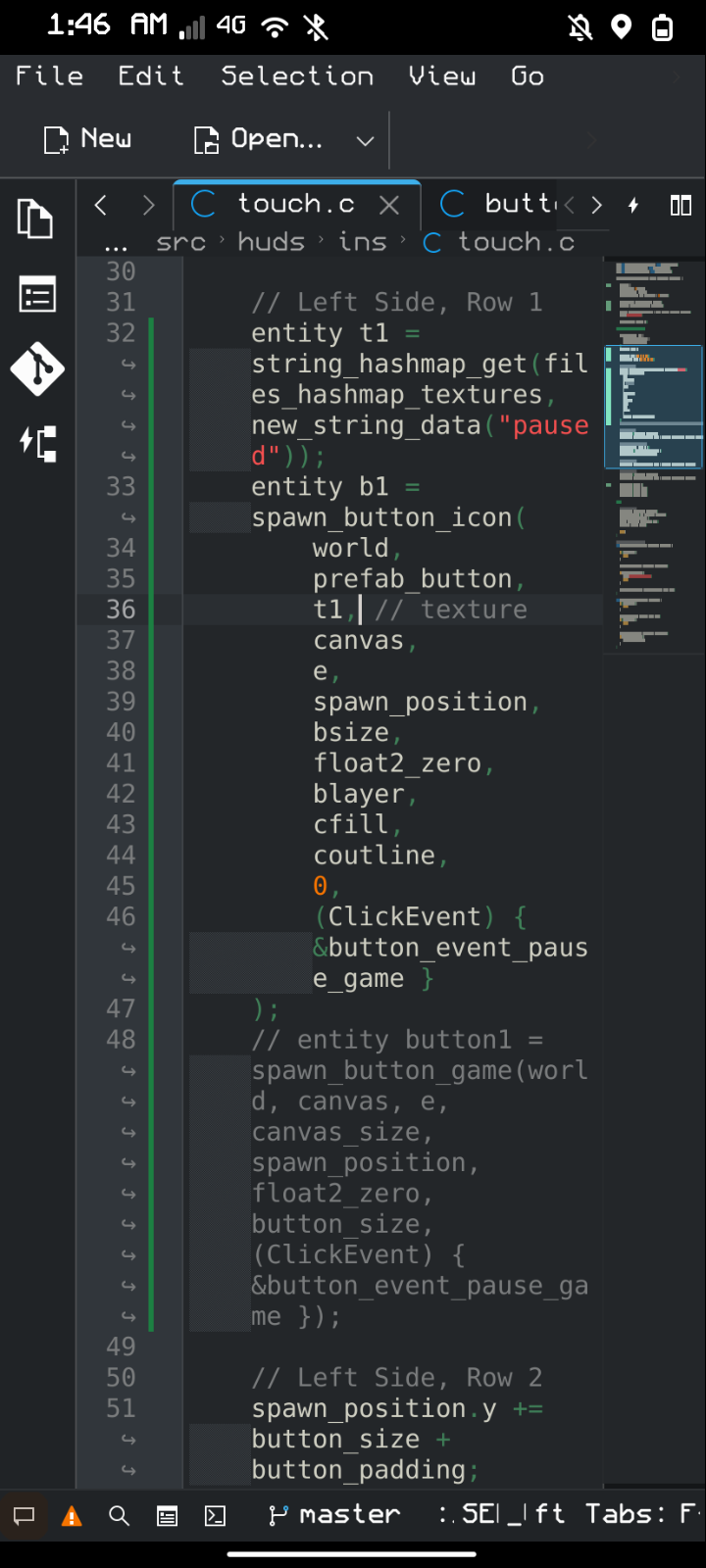Toggle the terminal panel in status bar
Viewport: 706px width, 1568px height.
[x=215, y=1516]
